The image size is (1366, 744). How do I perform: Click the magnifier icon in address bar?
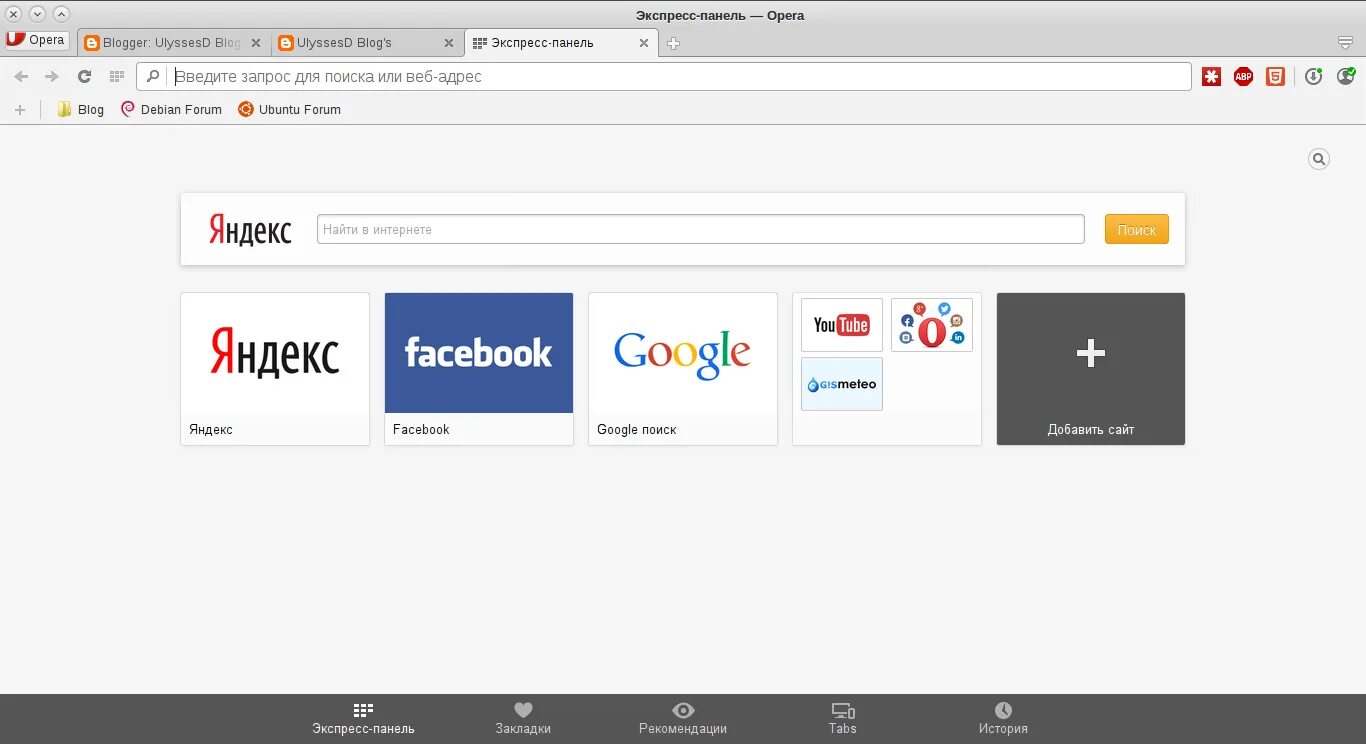tap(153, 76)
